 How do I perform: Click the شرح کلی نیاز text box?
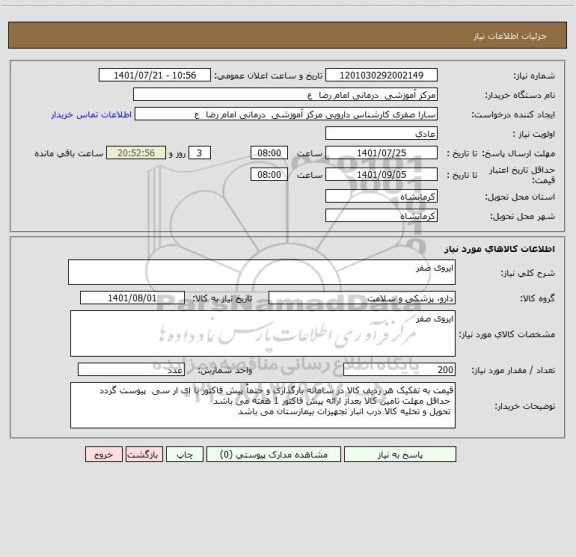coord(262,272)
